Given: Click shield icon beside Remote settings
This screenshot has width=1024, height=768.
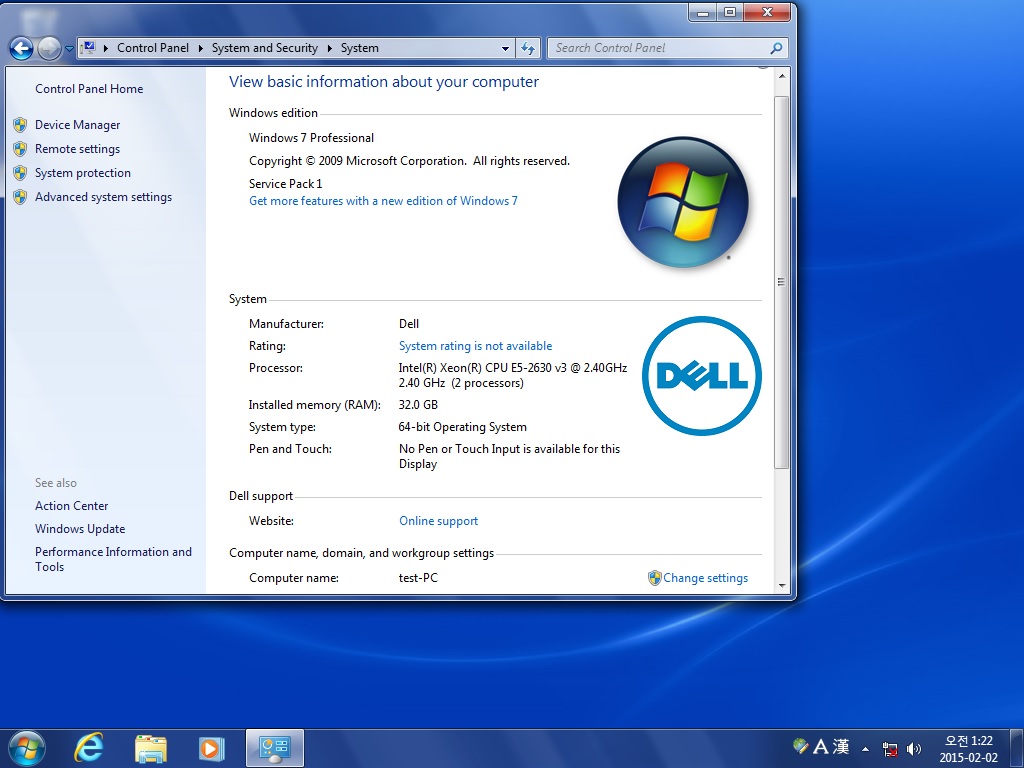Looking at the screenshot, I should 20,149.
